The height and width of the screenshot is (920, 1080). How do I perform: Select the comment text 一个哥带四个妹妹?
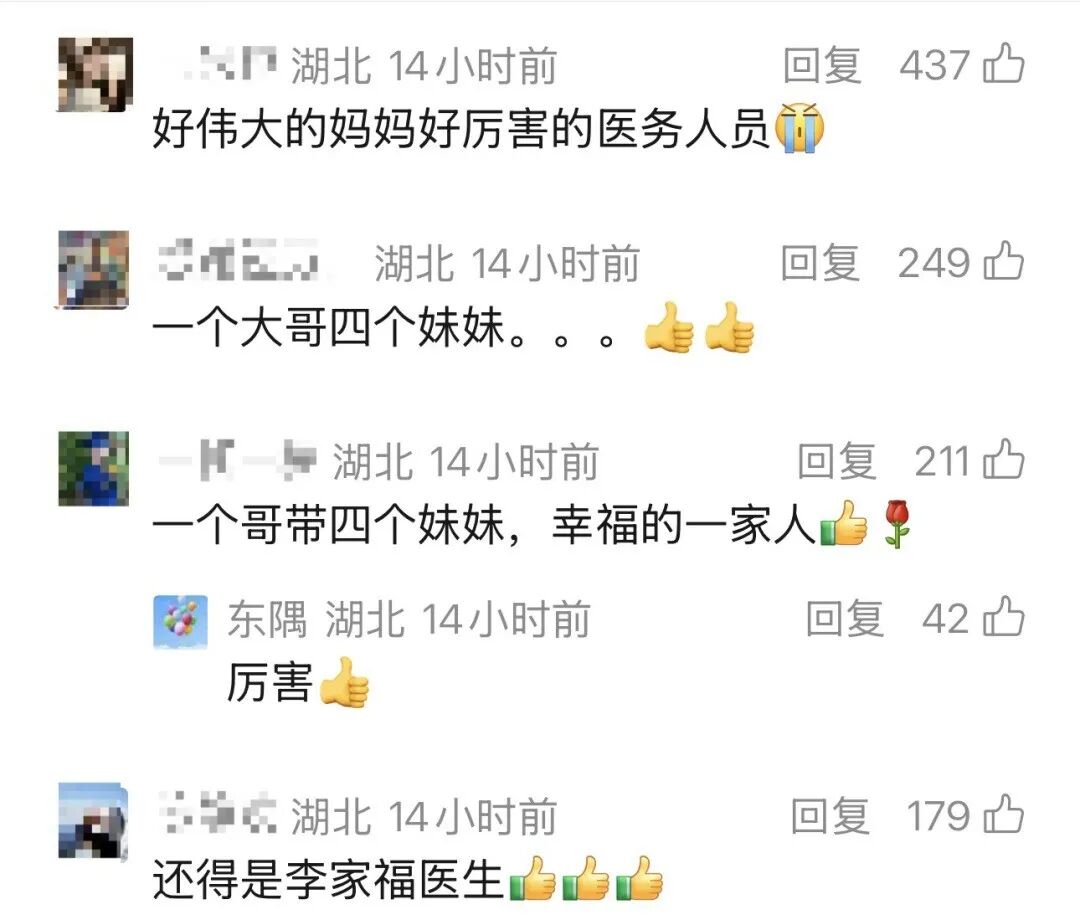tap(328, 525)
